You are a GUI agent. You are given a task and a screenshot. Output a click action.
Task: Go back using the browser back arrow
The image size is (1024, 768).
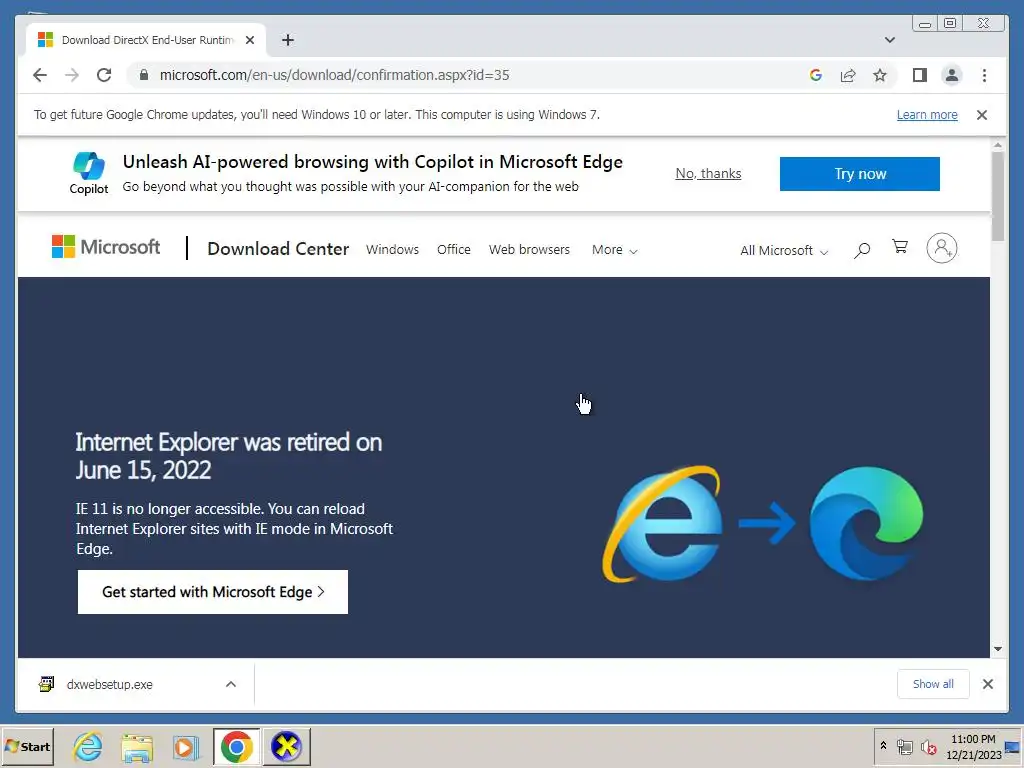40,75
